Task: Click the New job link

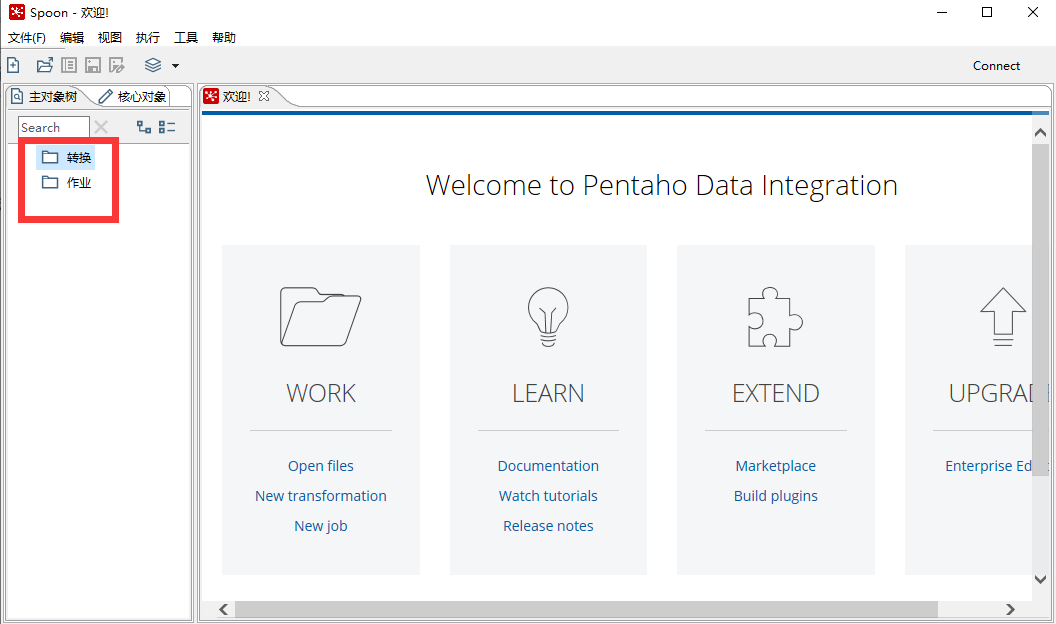Action: (321, 526)
